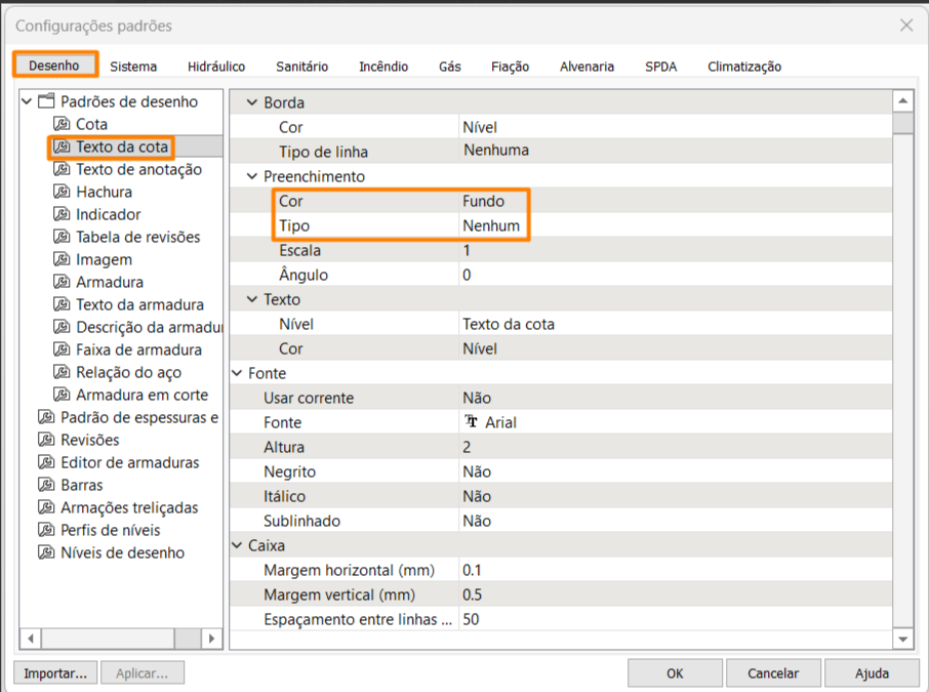Click the Barras item icon
The image size is (929, 692).
click(46, 485)
